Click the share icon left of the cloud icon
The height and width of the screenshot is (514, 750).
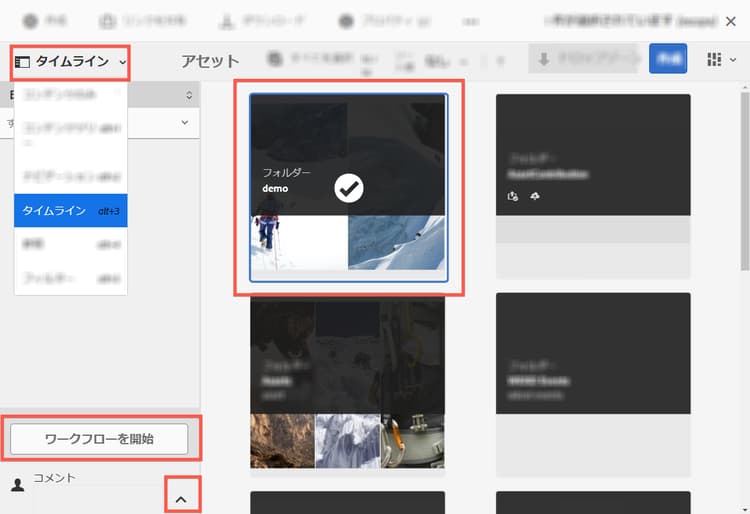(x=513, y=196)
